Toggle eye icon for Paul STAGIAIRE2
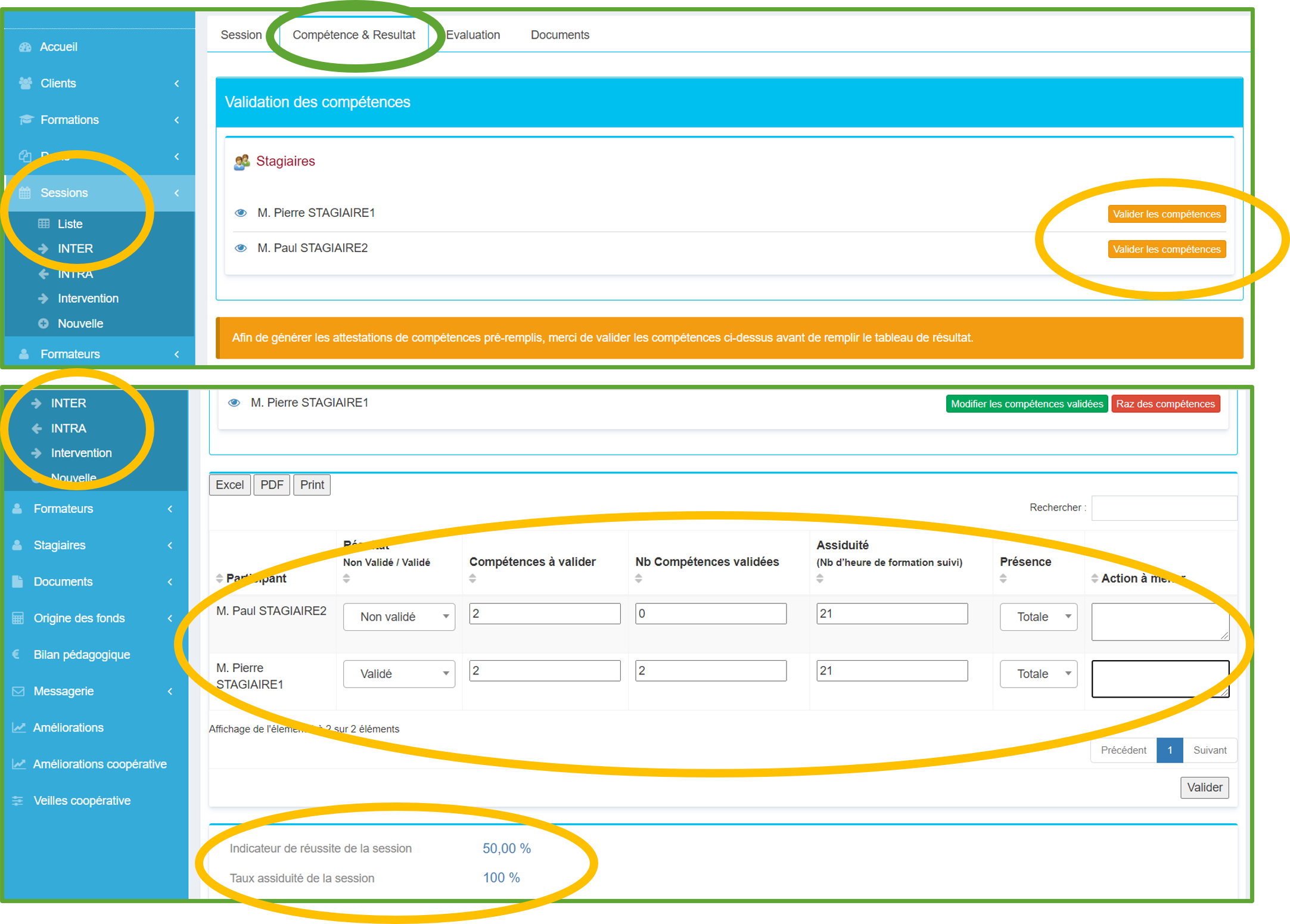 (x=241, y=248)
